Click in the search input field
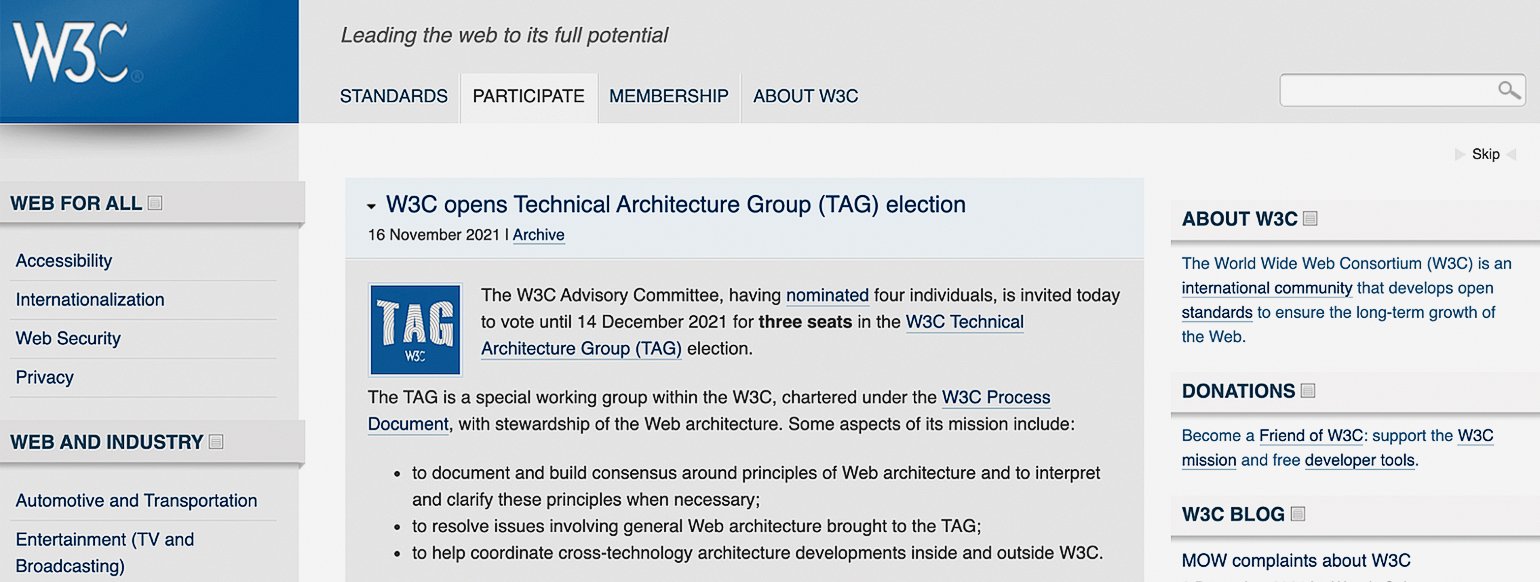1540x582 pixels. click(1385, 91)
